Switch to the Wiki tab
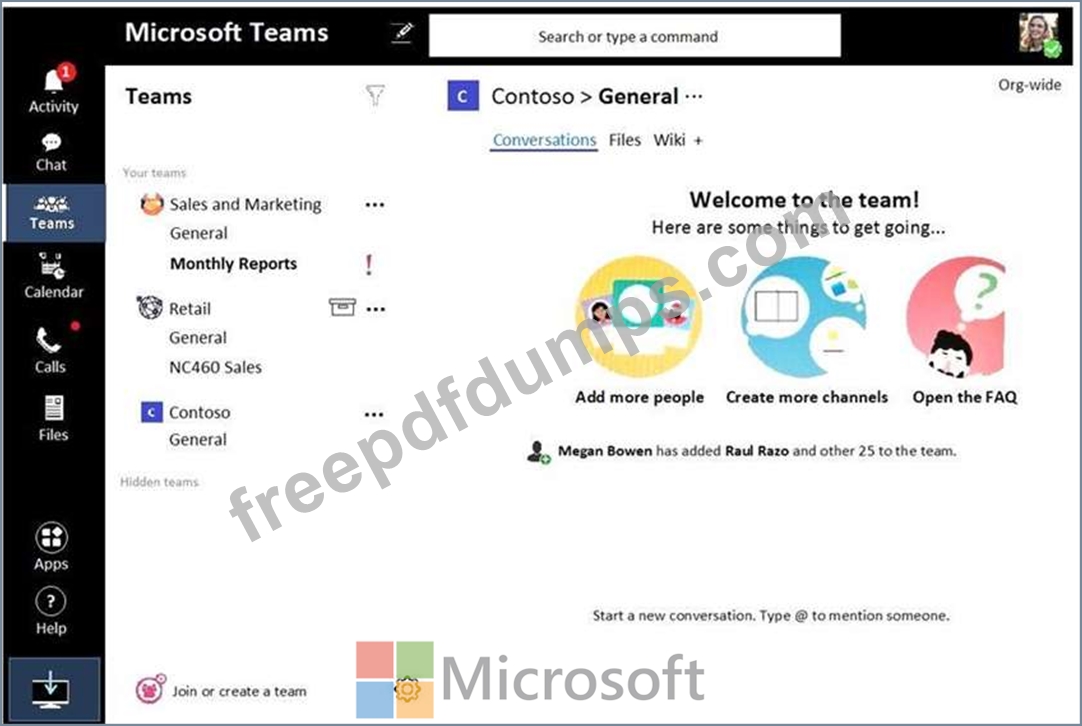 (669, 140)
